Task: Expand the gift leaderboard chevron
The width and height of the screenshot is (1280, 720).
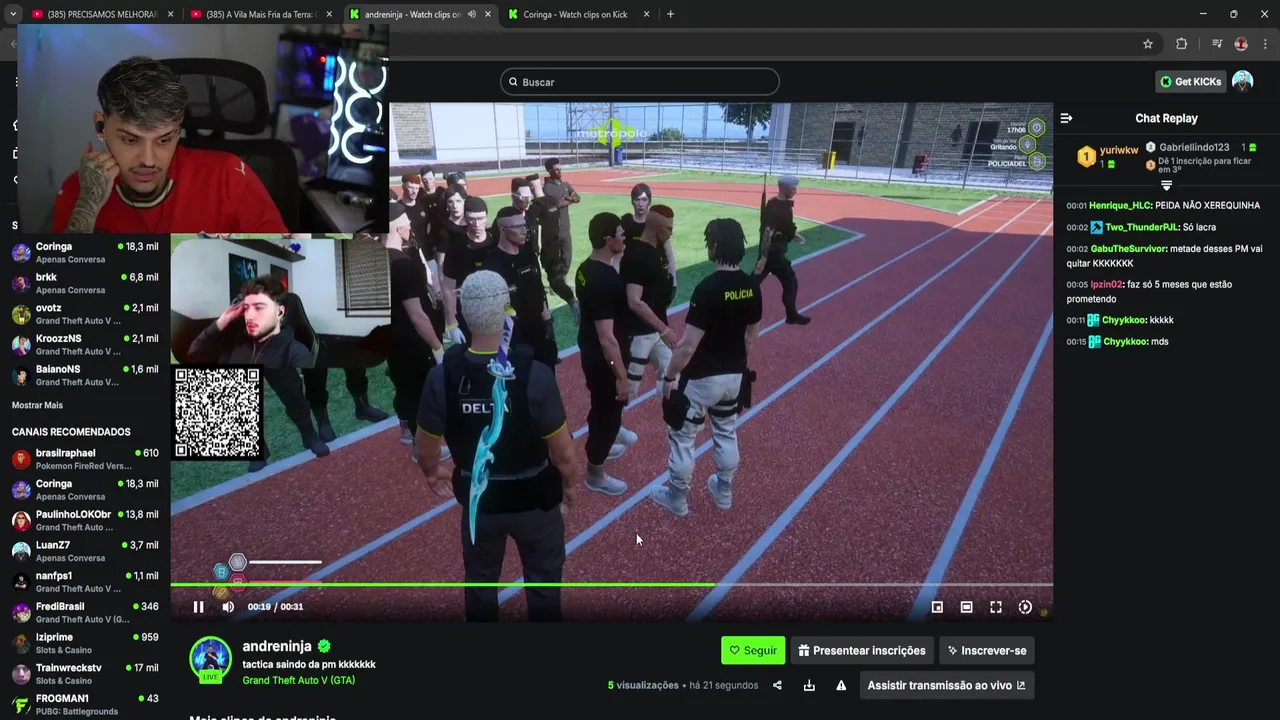Action: [x=1166, y=186]
